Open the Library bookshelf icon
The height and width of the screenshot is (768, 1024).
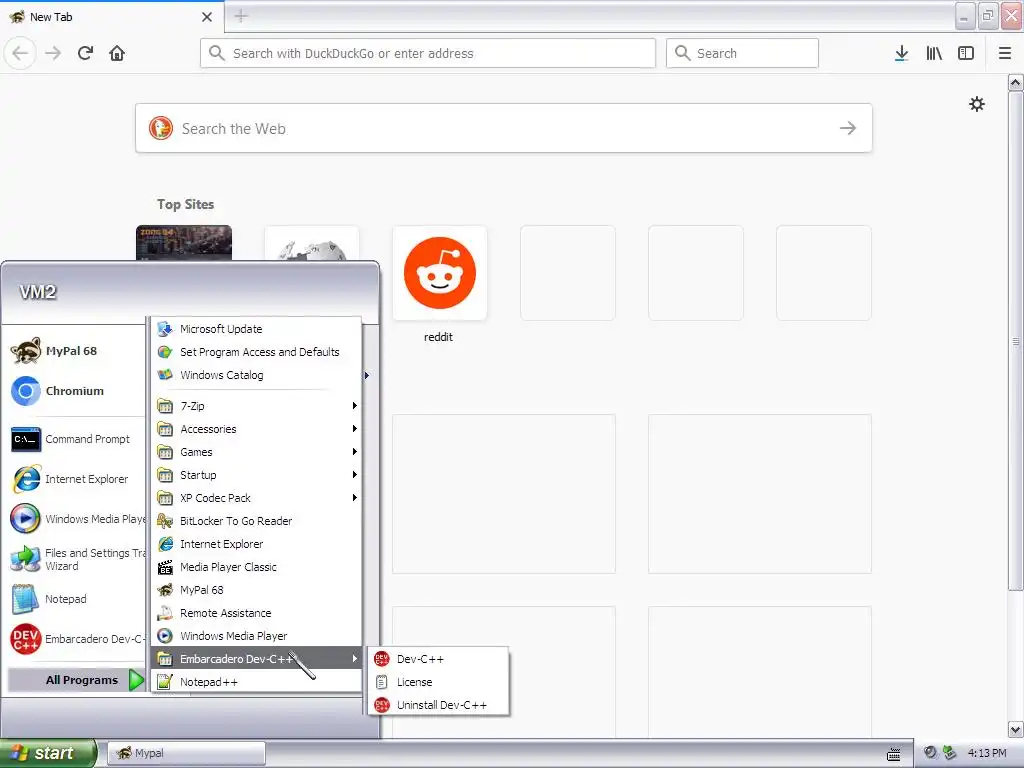[x=934, y=53]
